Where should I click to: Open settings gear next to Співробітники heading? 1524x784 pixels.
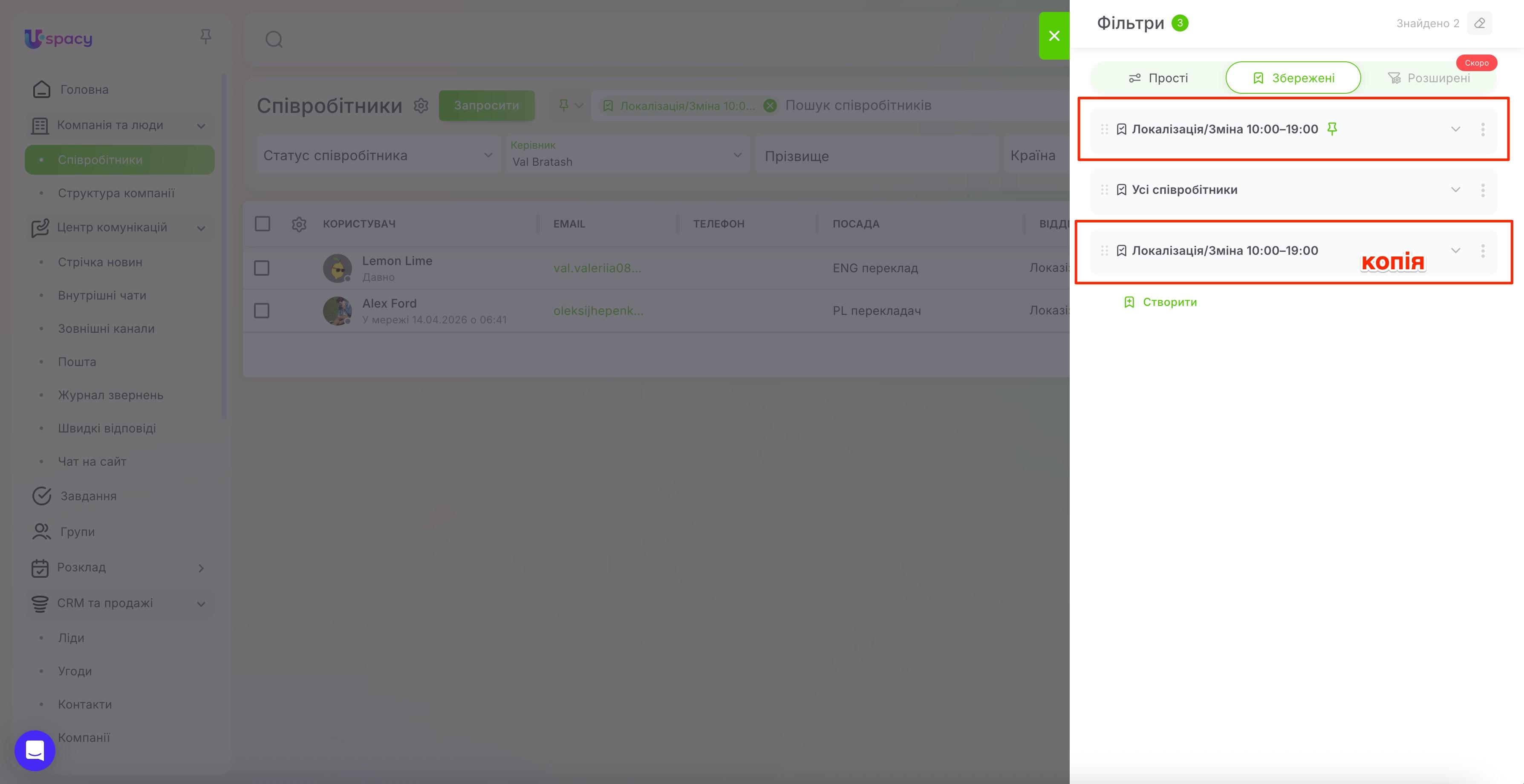pyautogui.click(x=421, y=106)
